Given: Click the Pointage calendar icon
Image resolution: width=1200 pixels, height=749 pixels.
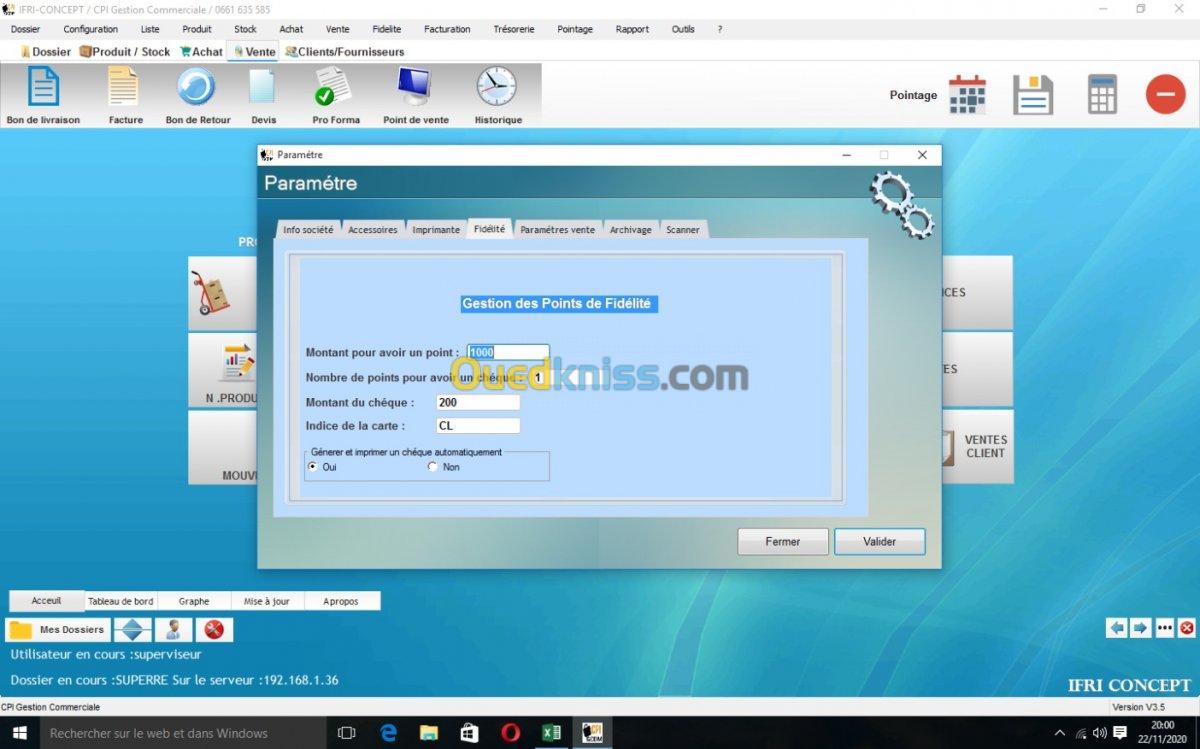Looking at the screenshot, I should point(967,95).
